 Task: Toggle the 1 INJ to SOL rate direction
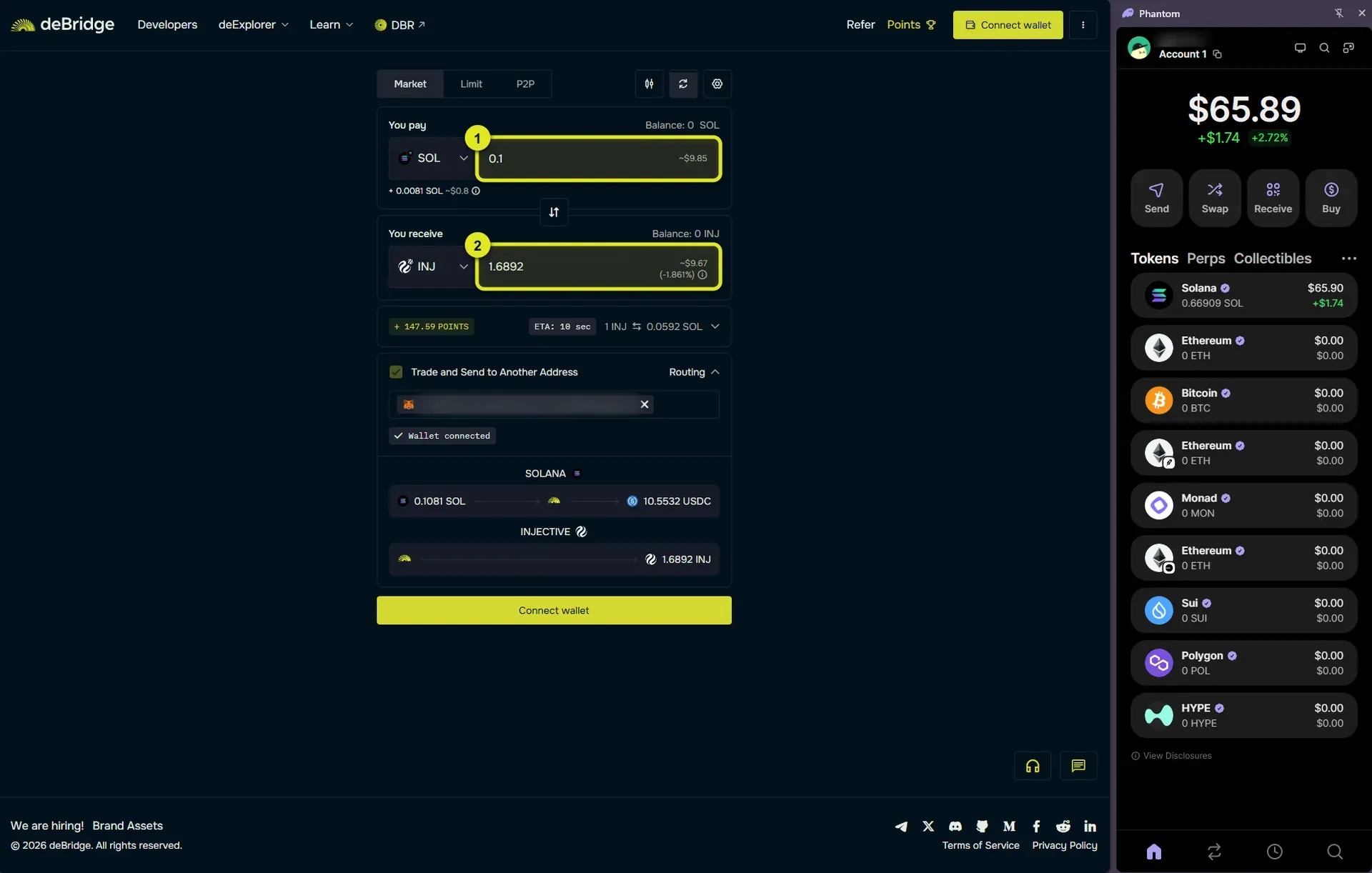[637, 326]
